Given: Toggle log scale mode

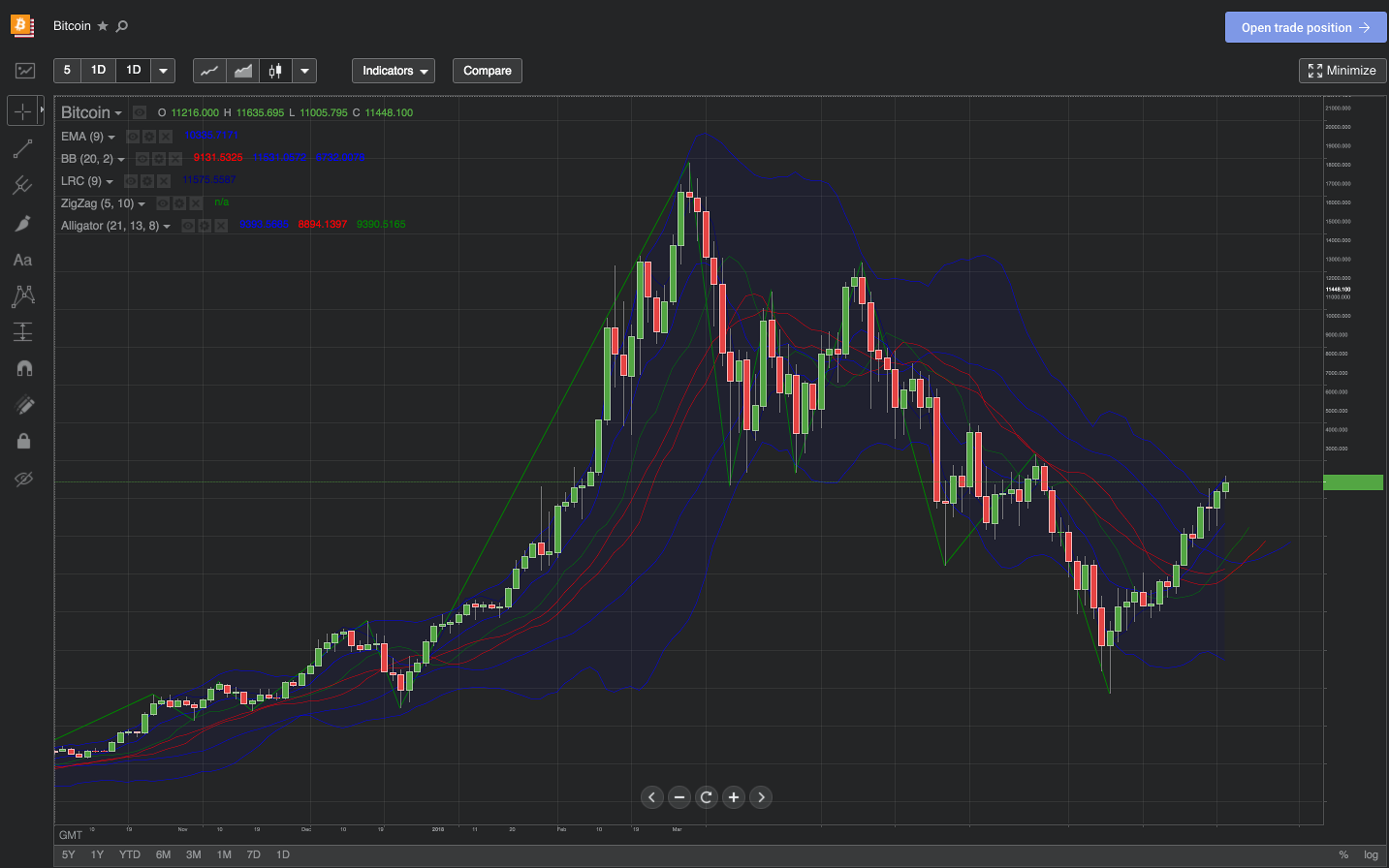Looking at the screenshot, I should (1371, 854).
